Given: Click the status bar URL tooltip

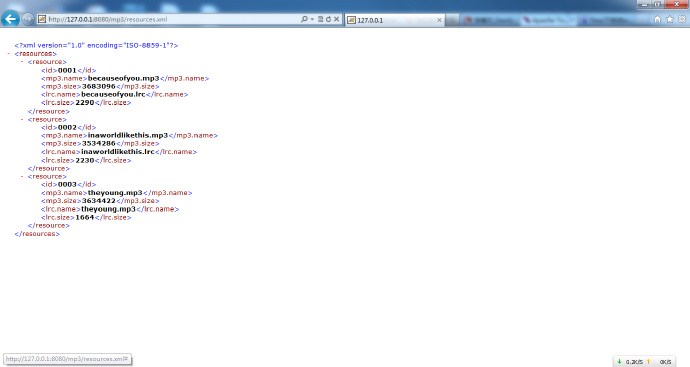Looking at the screenshot, I should point(67,359).
